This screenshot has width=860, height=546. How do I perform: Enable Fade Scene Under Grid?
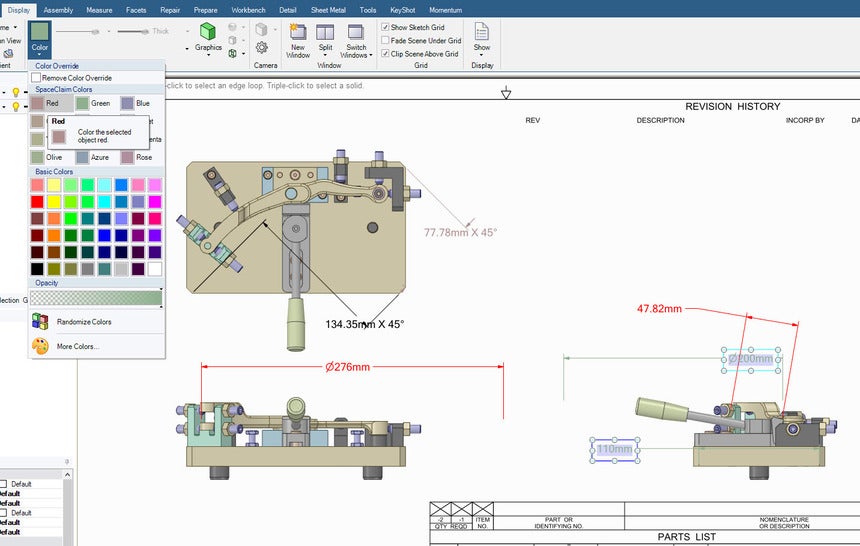coord(386,41)
